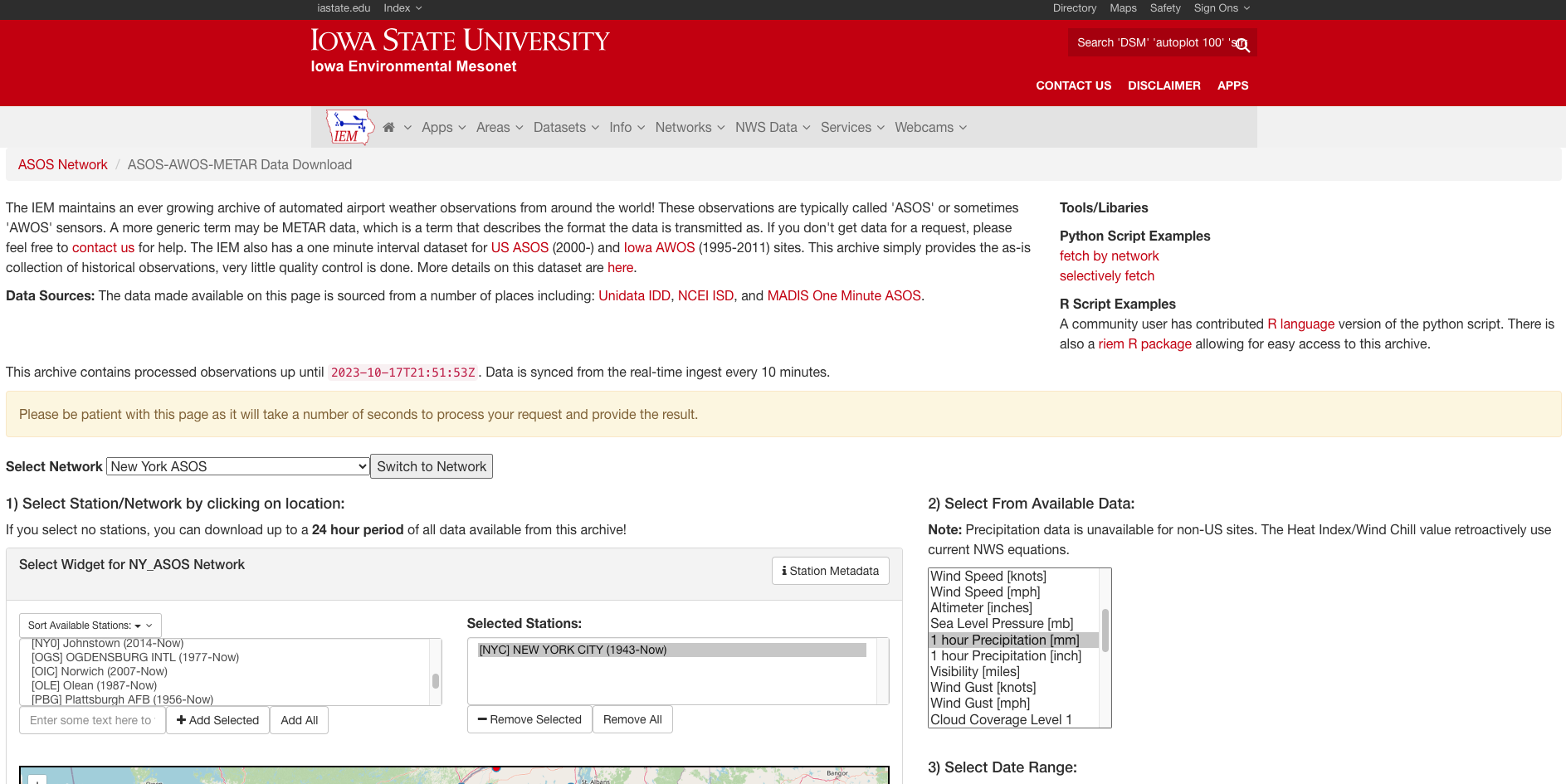The height and width of the screenshot is (784, 1566).
Task: Select Sea Level Pressure [mb] option
Action: click(1013, 623)
